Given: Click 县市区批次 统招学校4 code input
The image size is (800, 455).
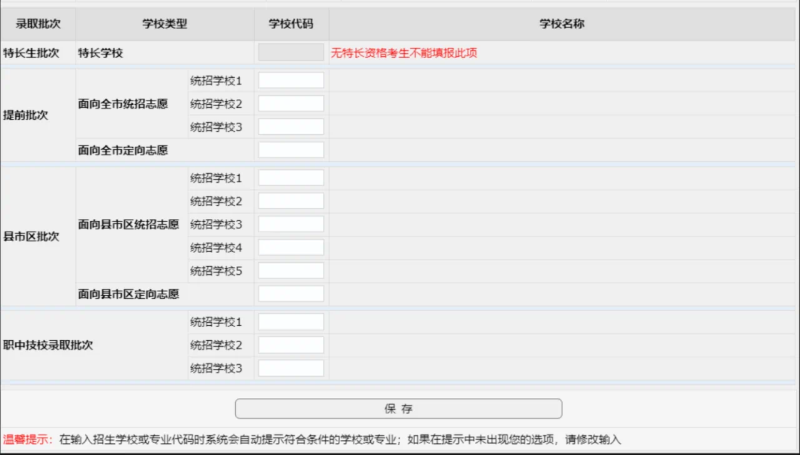Looking at the screenshot, I should click(x=290, y=247).
